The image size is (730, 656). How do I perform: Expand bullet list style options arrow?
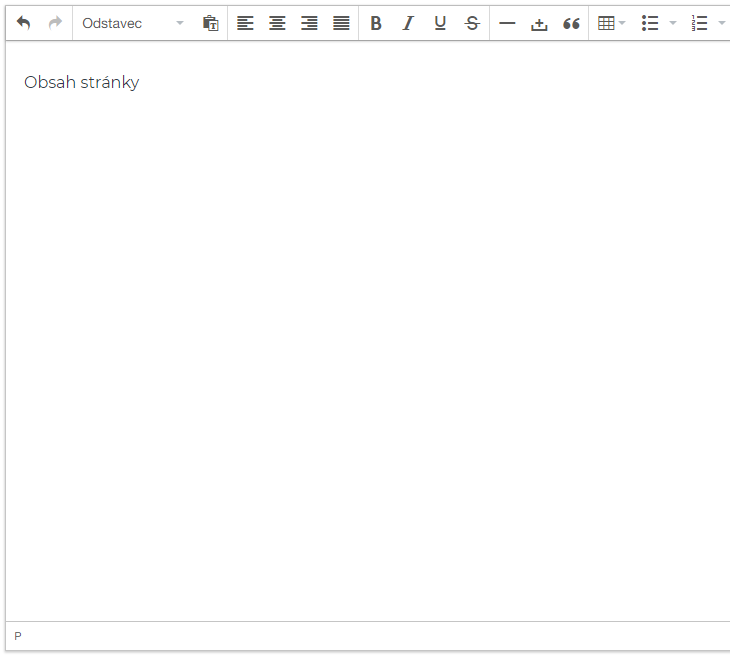click(673, 23)
